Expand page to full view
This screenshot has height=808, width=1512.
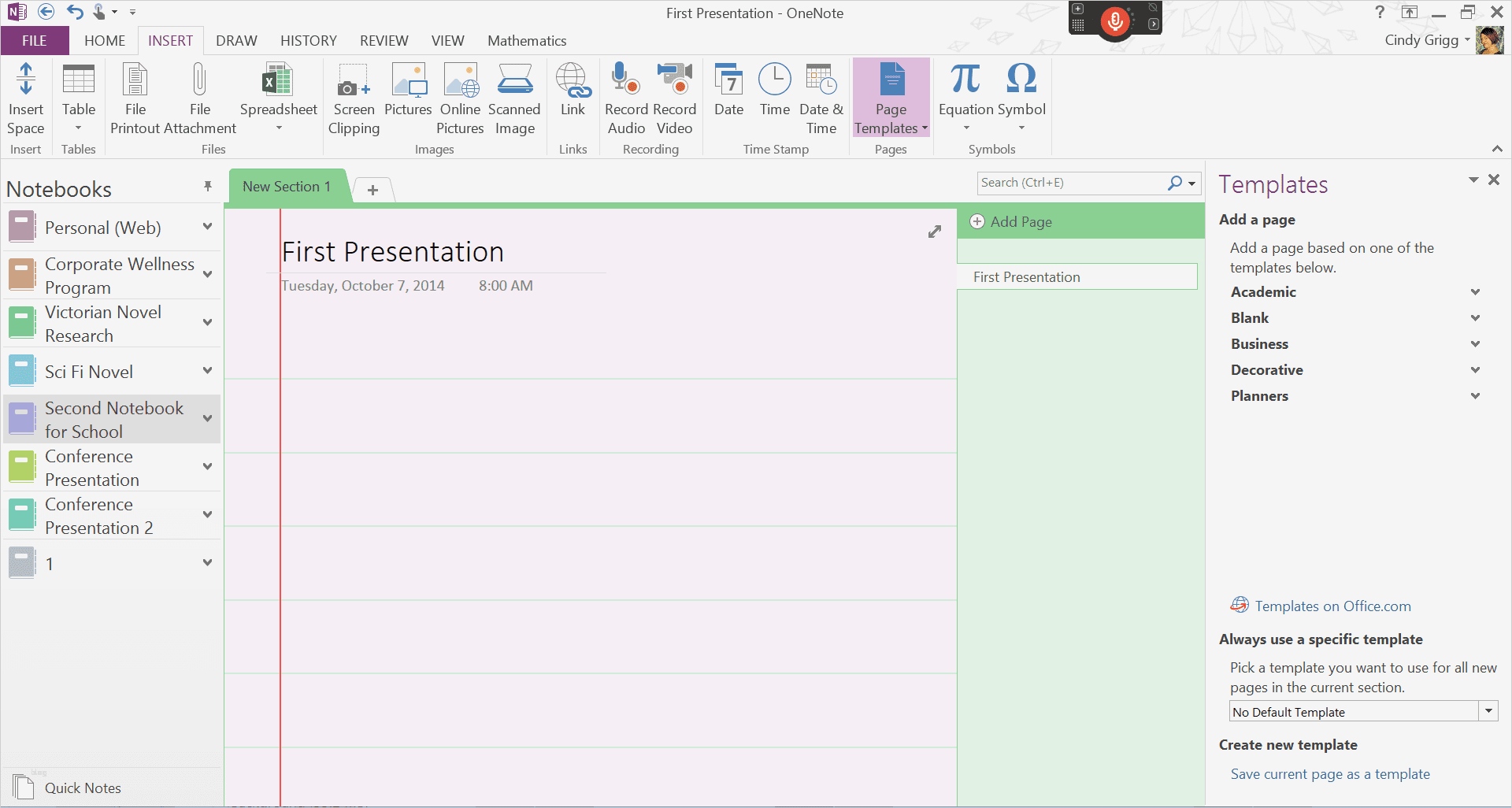[x=935, y=232]
